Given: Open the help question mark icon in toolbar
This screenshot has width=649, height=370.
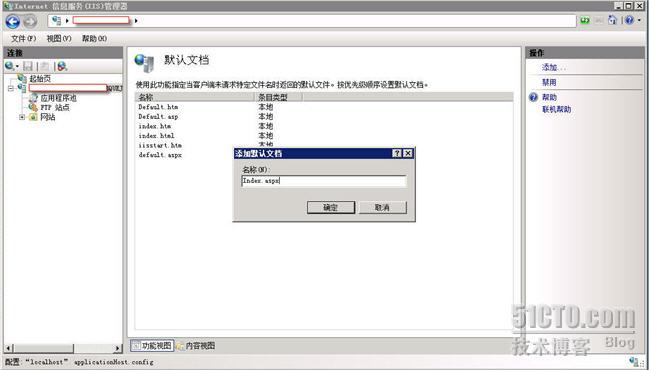Looking at the screenshot, I should (x=629, y=20).
